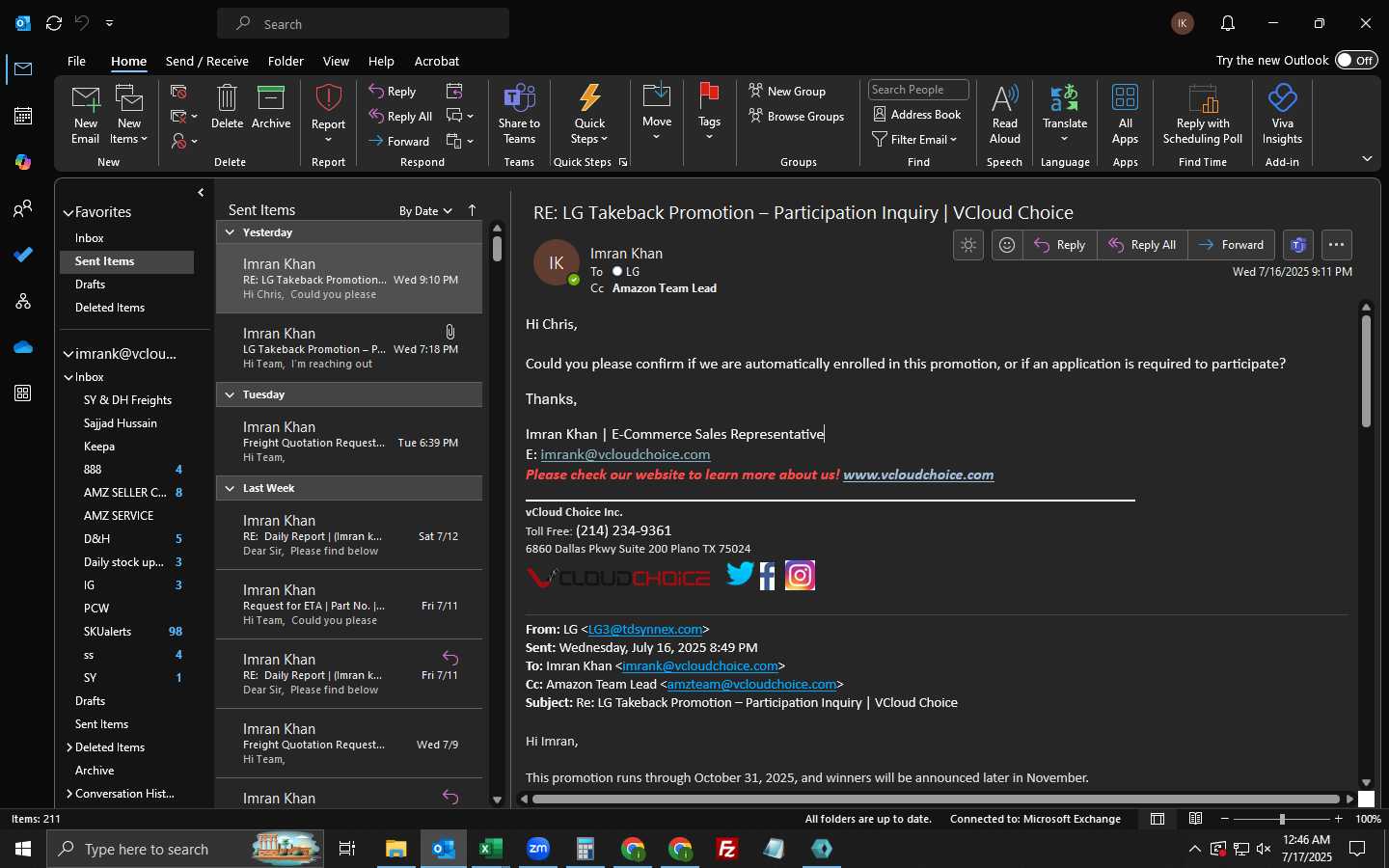Switch to the Folder tab
Viewport: 1389px width, 868px height.
(286, 61)
